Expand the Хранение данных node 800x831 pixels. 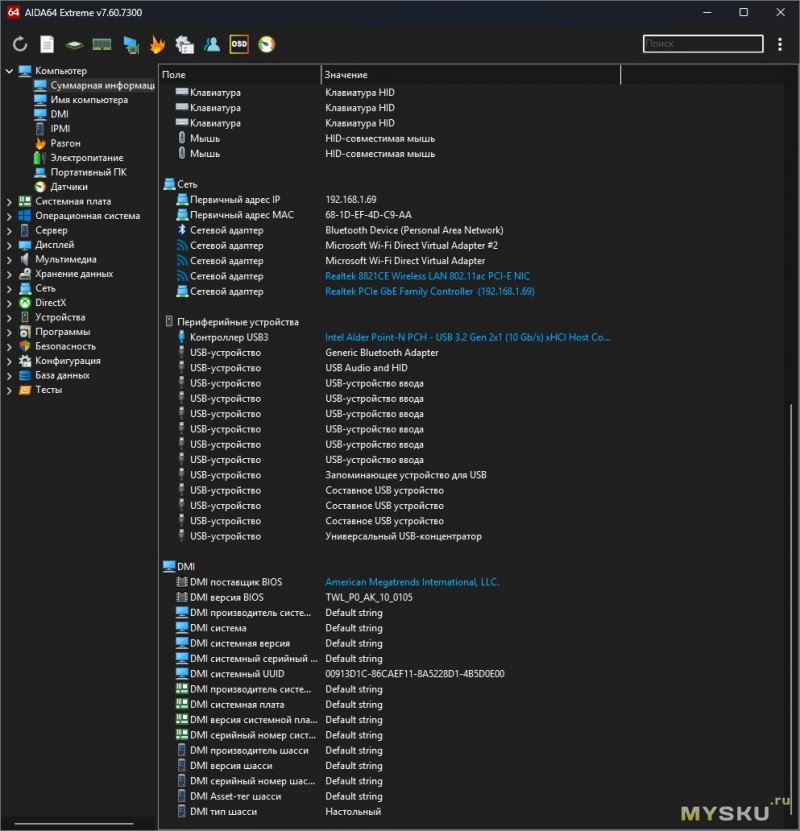pos(9,273)
